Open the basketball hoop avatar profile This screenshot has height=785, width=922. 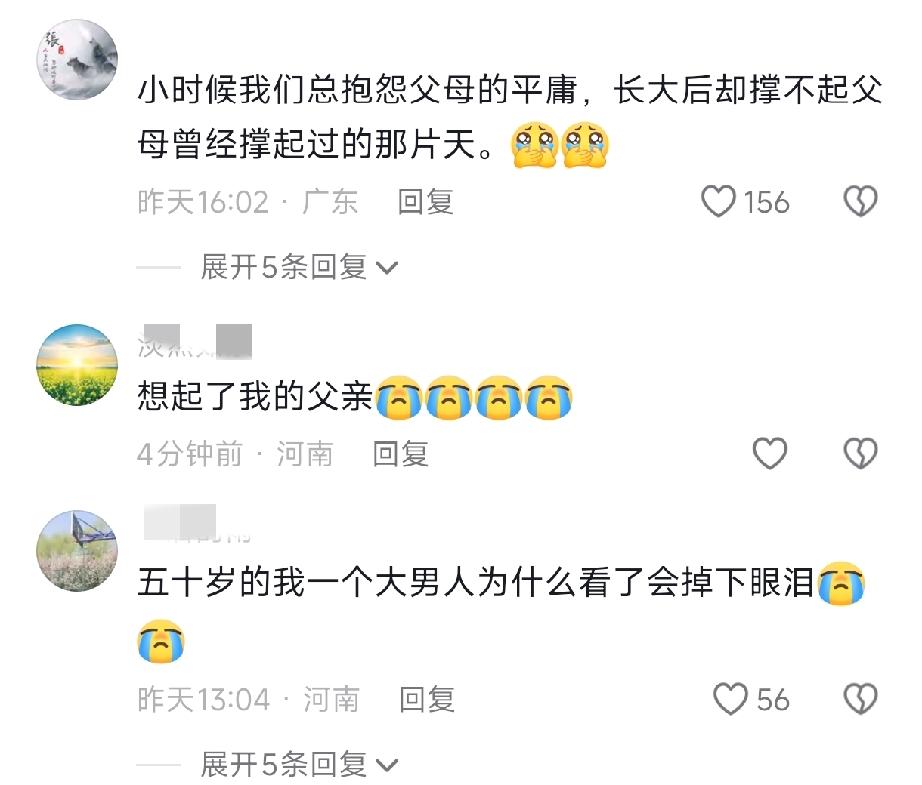click(77, 550)
